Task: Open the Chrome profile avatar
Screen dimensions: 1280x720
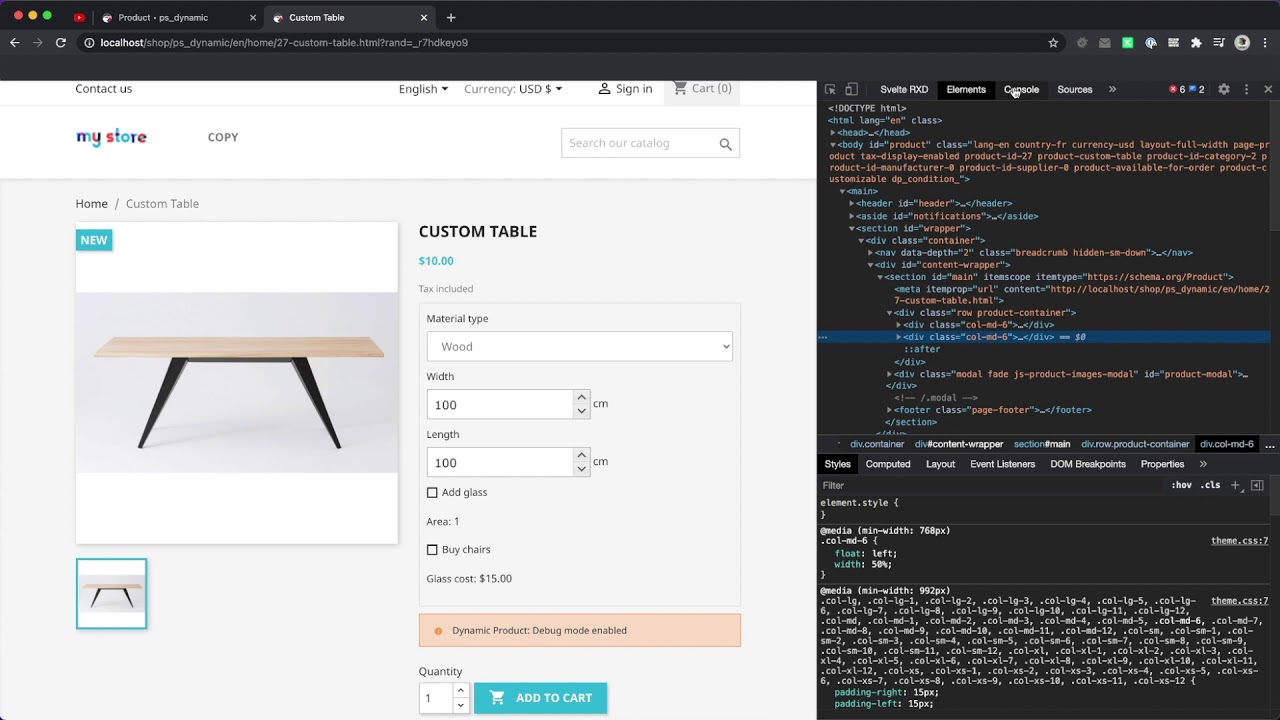Action: tap(1242, 43)
